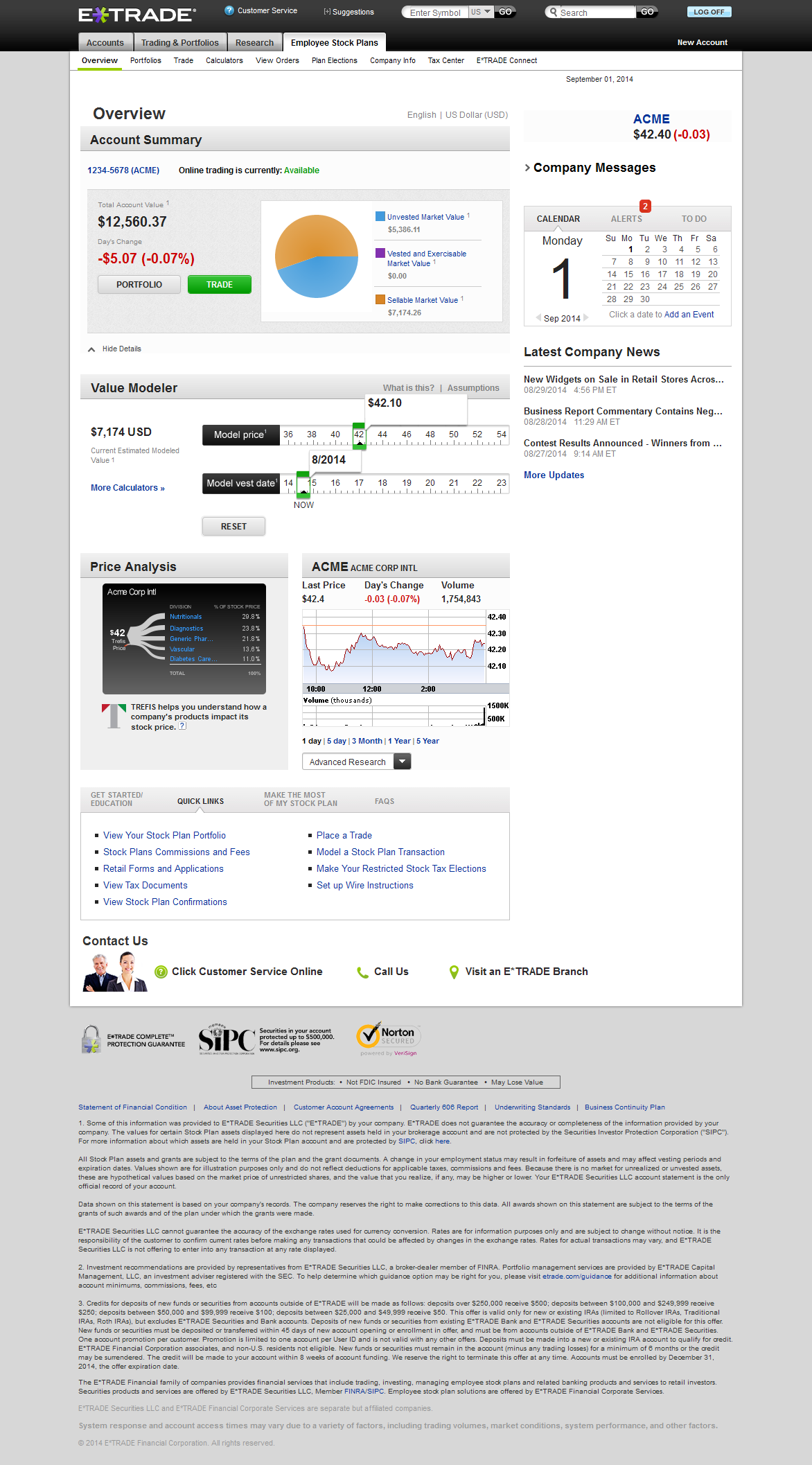Click the Model vest date slider handle

coord(303,484)
